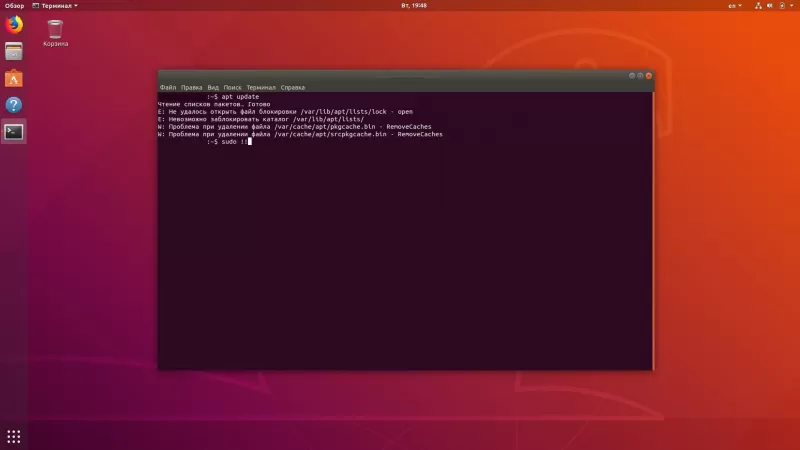The image size is (800, 450).
Task: Open the Вид menu
Action: 213,87
